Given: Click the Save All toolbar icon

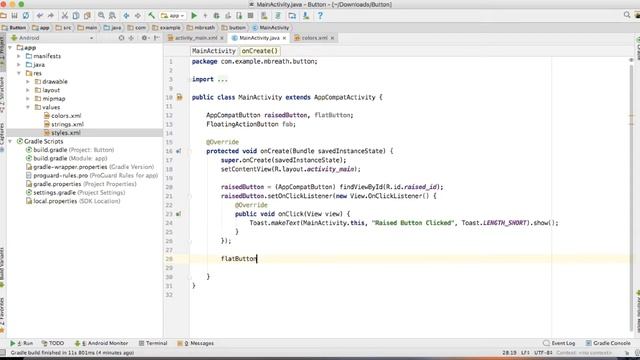Looking at the screenshot, I should (x=14, y=16).
